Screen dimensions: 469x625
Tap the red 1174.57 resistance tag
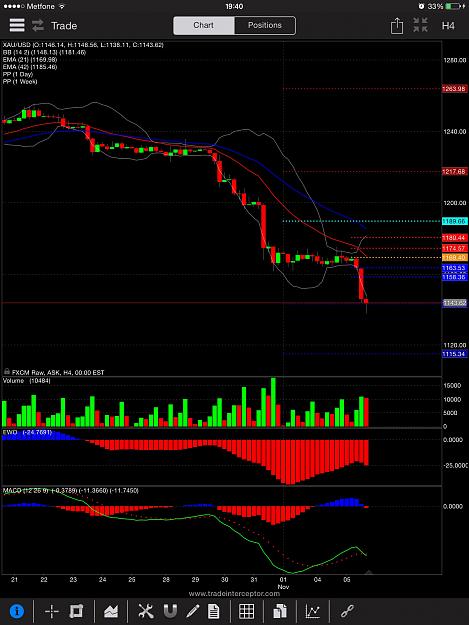tap(454, 248)
